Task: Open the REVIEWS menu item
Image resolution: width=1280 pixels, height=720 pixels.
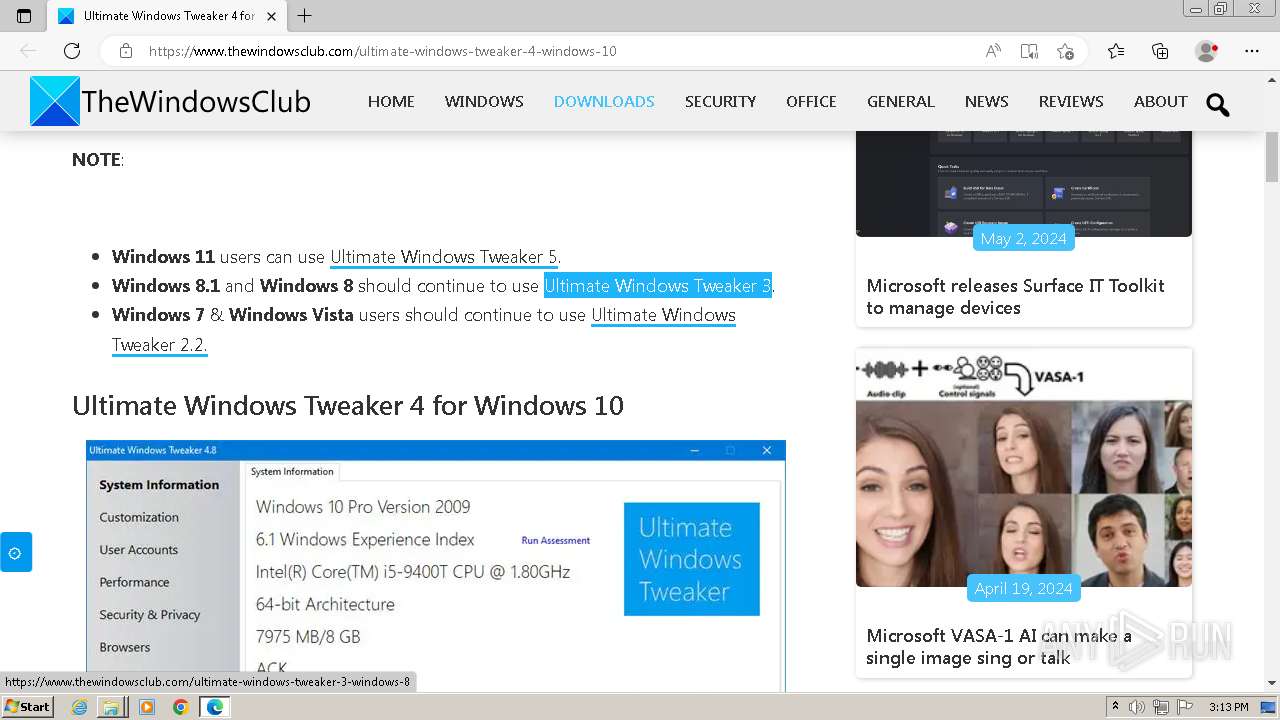Action: pos(1071,101)
